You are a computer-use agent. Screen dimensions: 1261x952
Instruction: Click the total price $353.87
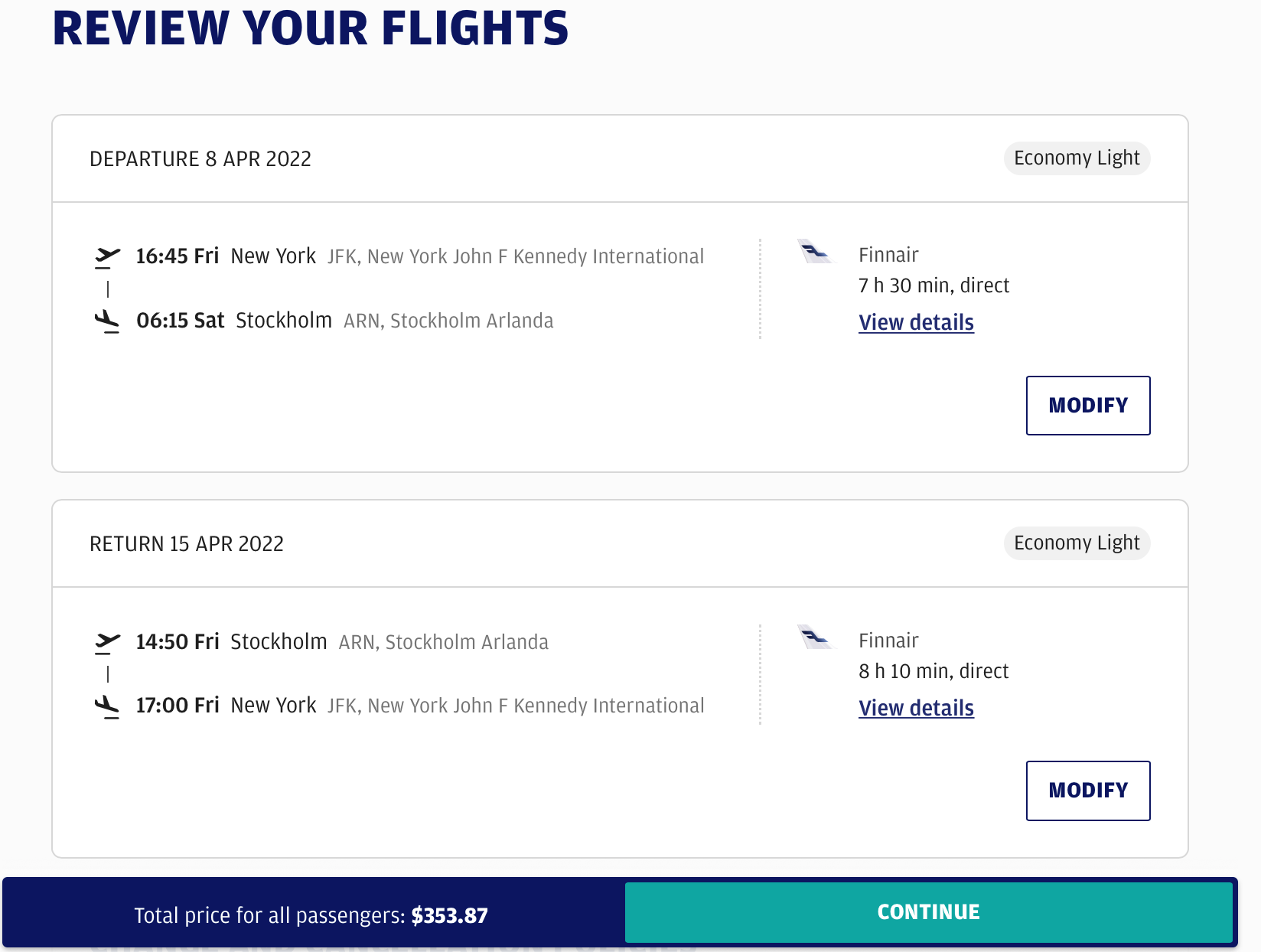[449, 916]
